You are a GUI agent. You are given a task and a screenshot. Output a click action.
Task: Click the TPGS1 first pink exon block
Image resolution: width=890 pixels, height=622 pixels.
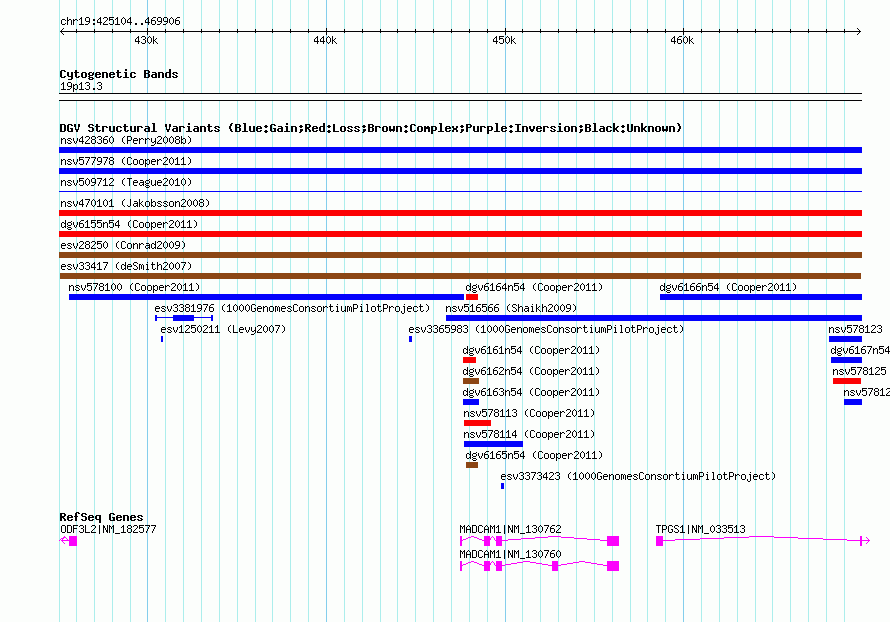[659, 541]
